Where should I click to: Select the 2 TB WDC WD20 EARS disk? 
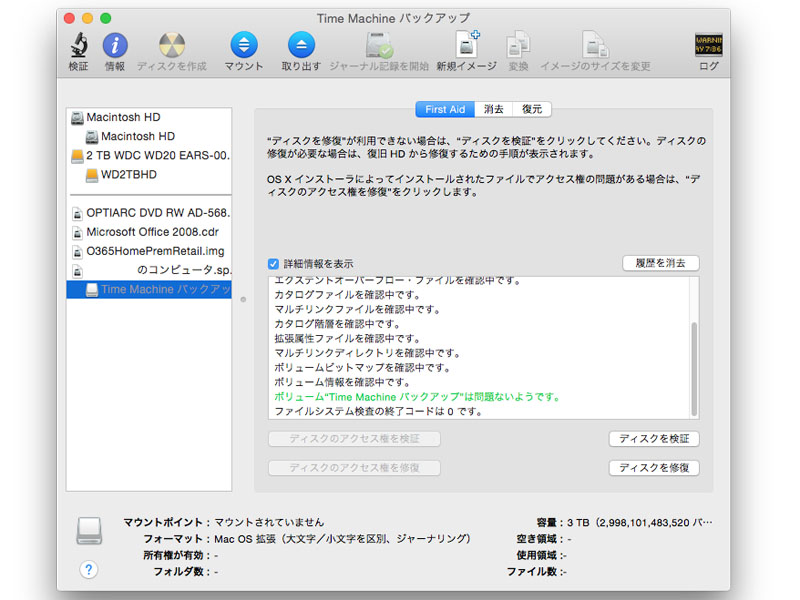[149, 156]
